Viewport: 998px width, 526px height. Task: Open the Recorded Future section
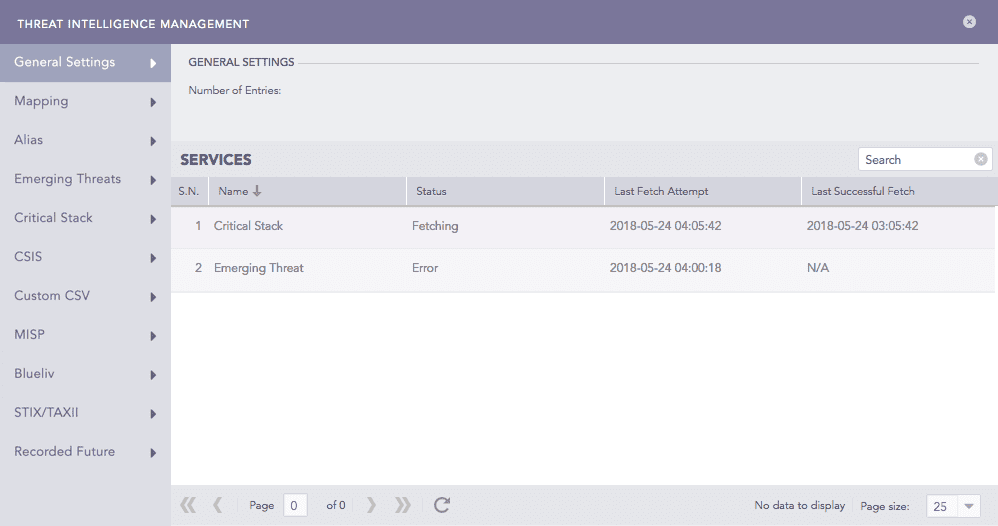pos(85,451)
